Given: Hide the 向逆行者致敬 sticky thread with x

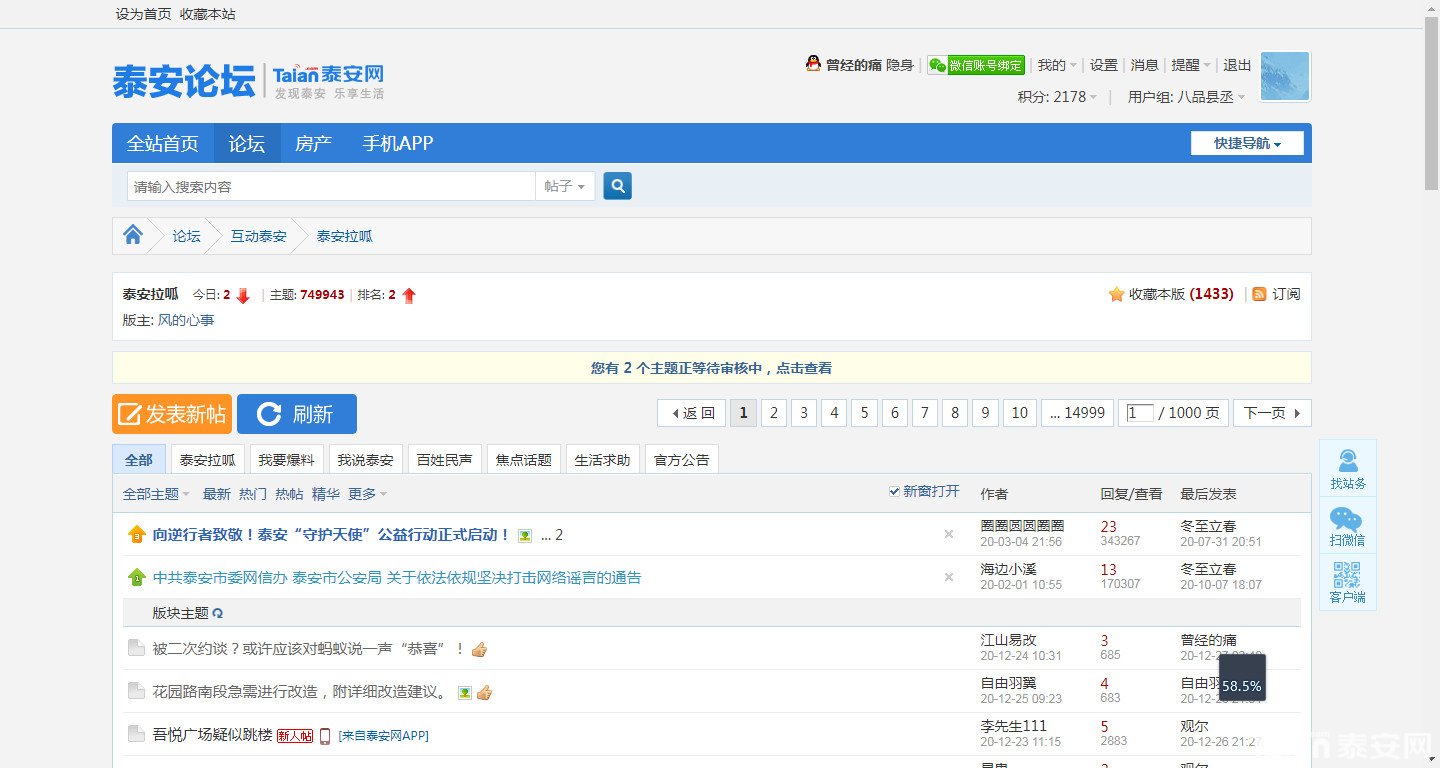Looking at the screenshot, I should [949, 534].
